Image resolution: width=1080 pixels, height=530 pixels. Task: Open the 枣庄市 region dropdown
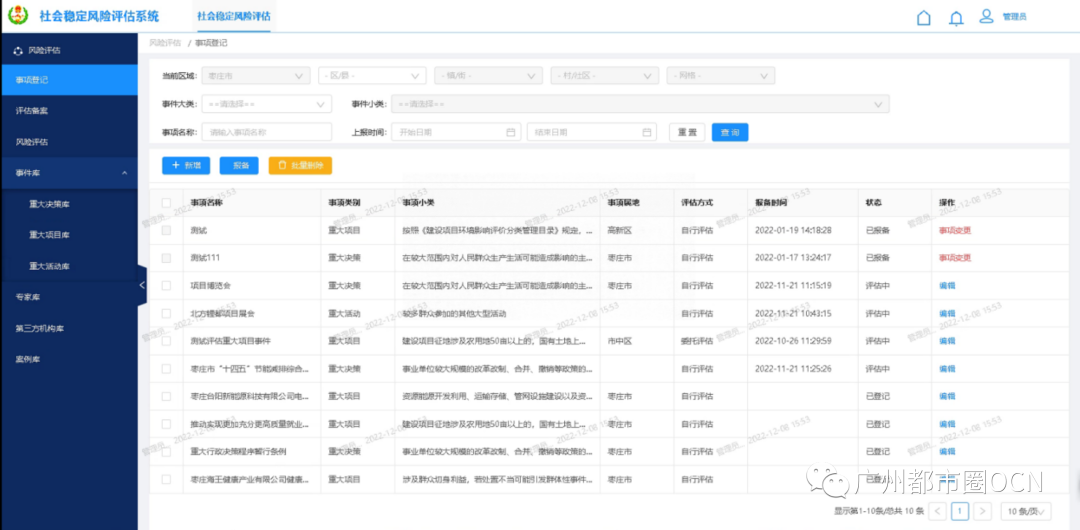click(x=256, y=76)
